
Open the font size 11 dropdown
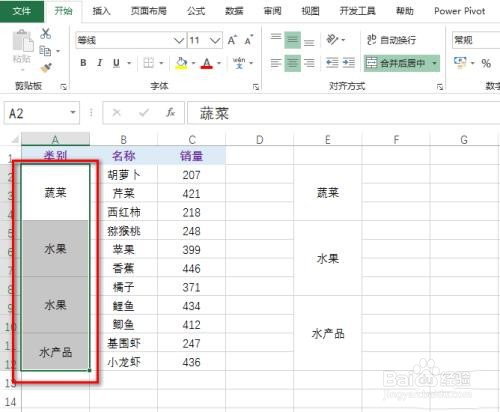(215, 41)
